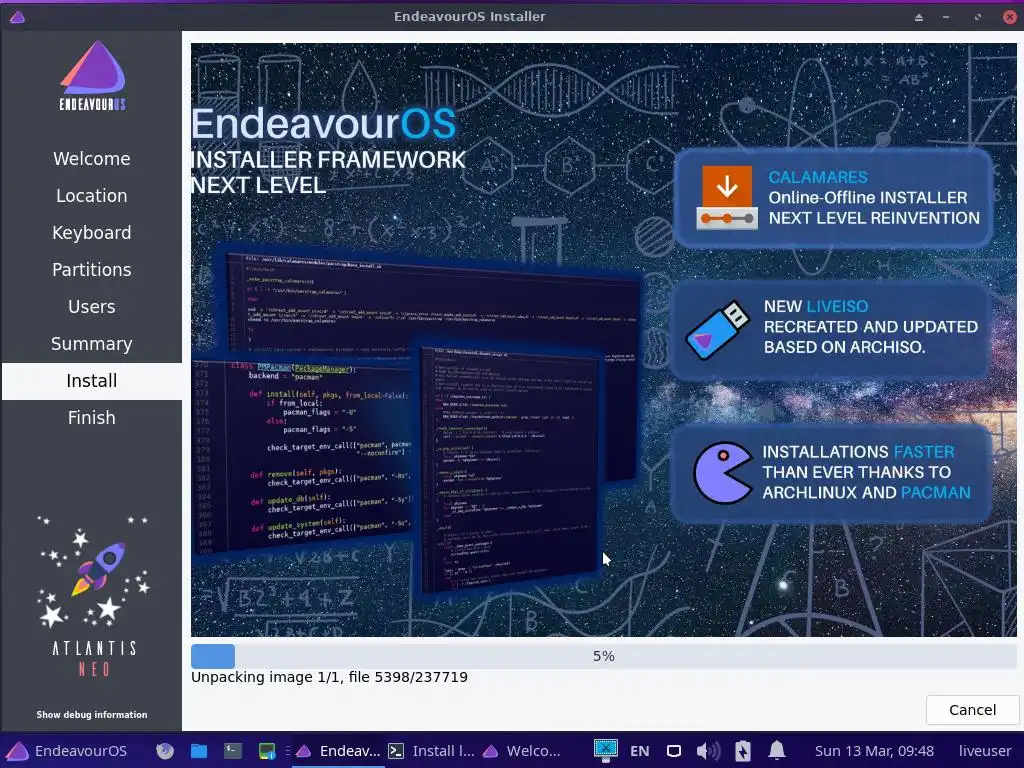Switch to the Install l... terminal window
This screenshot has width=1024, height=768.
(x=431, y=751)
